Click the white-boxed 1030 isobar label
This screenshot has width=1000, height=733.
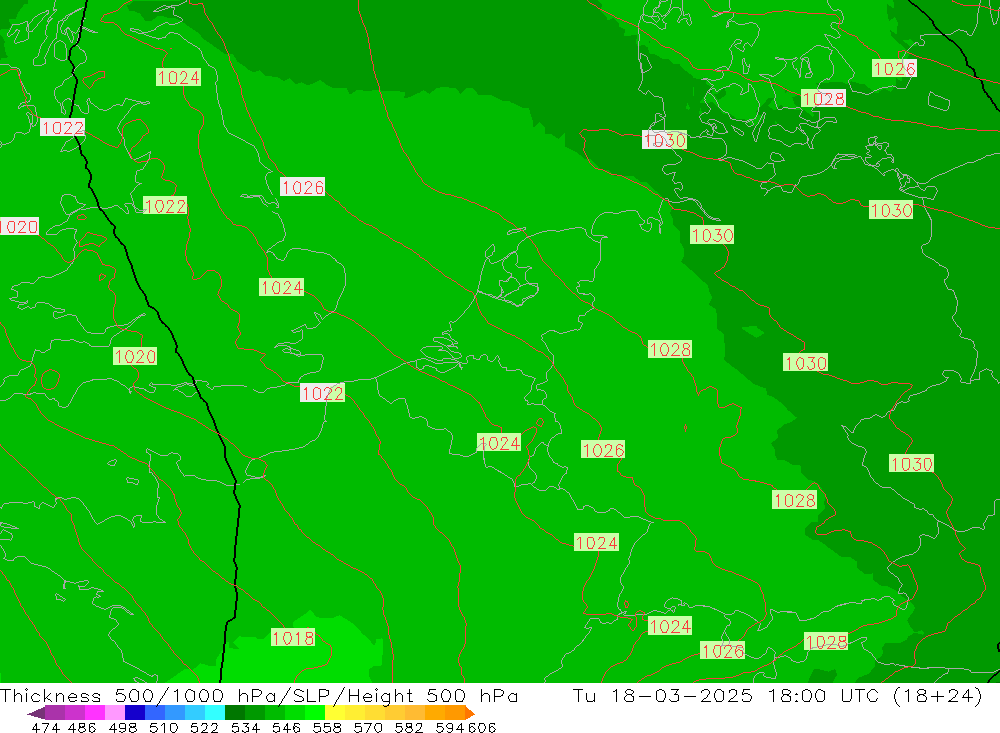coord(665,140)
